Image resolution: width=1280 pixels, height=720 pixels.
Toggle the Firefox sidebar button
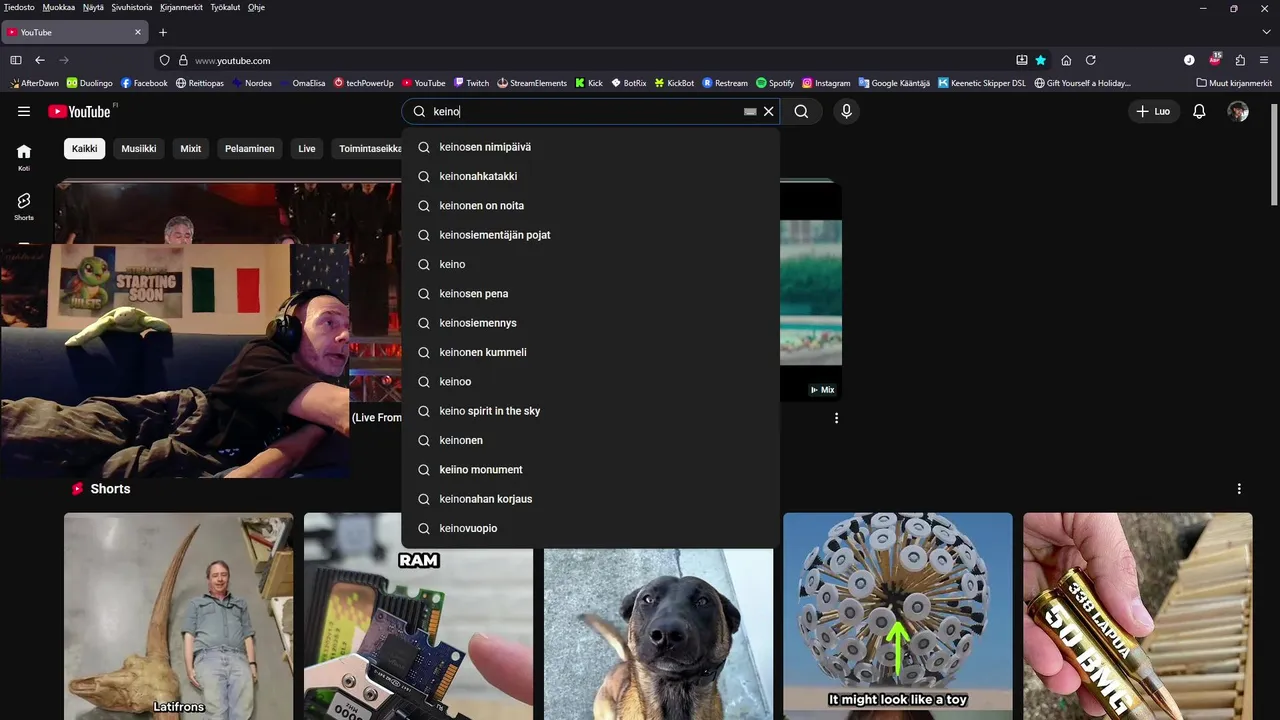(16, 60)
